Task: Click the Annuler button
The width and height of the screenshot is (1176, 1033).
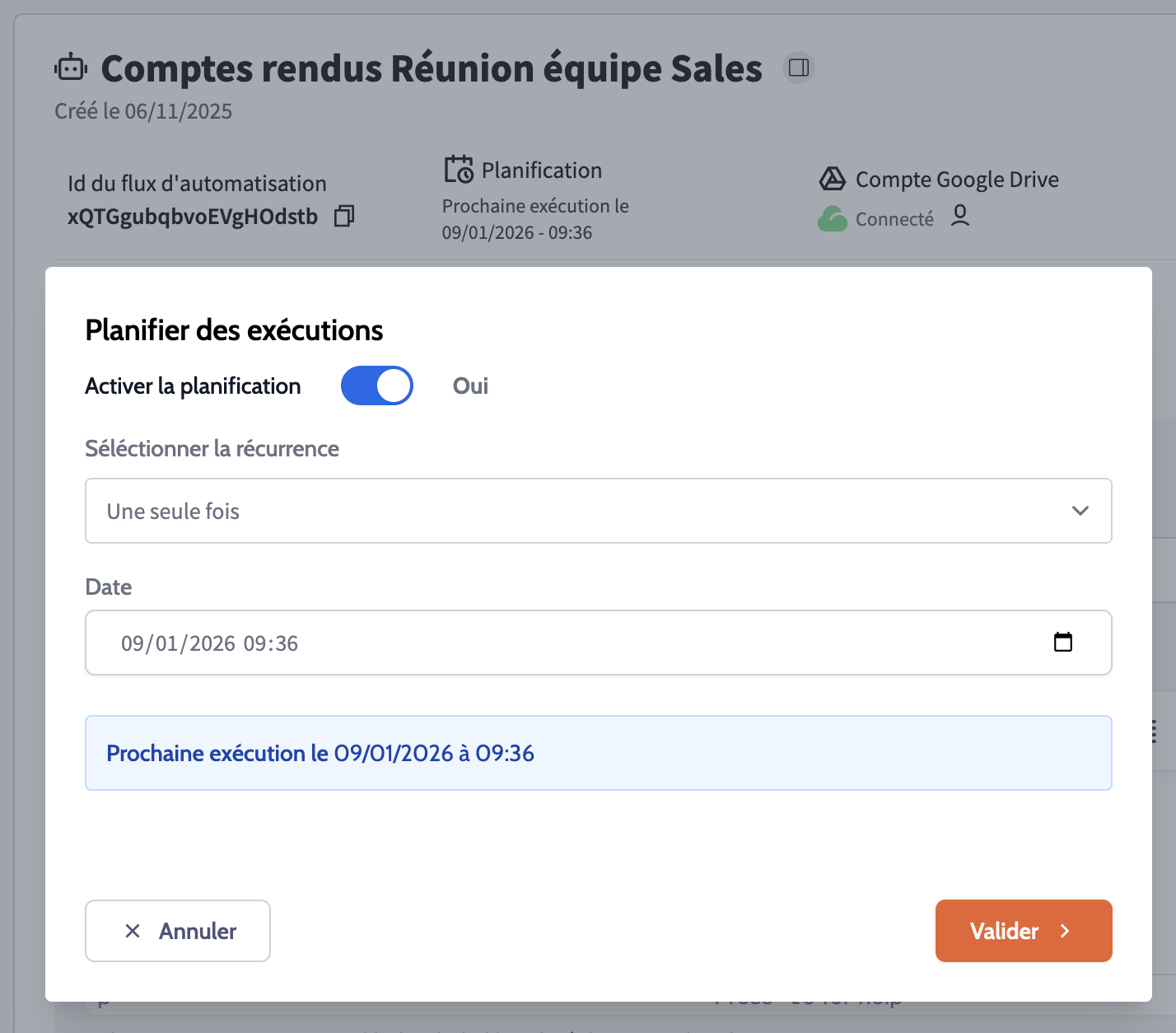Action: 178,931
